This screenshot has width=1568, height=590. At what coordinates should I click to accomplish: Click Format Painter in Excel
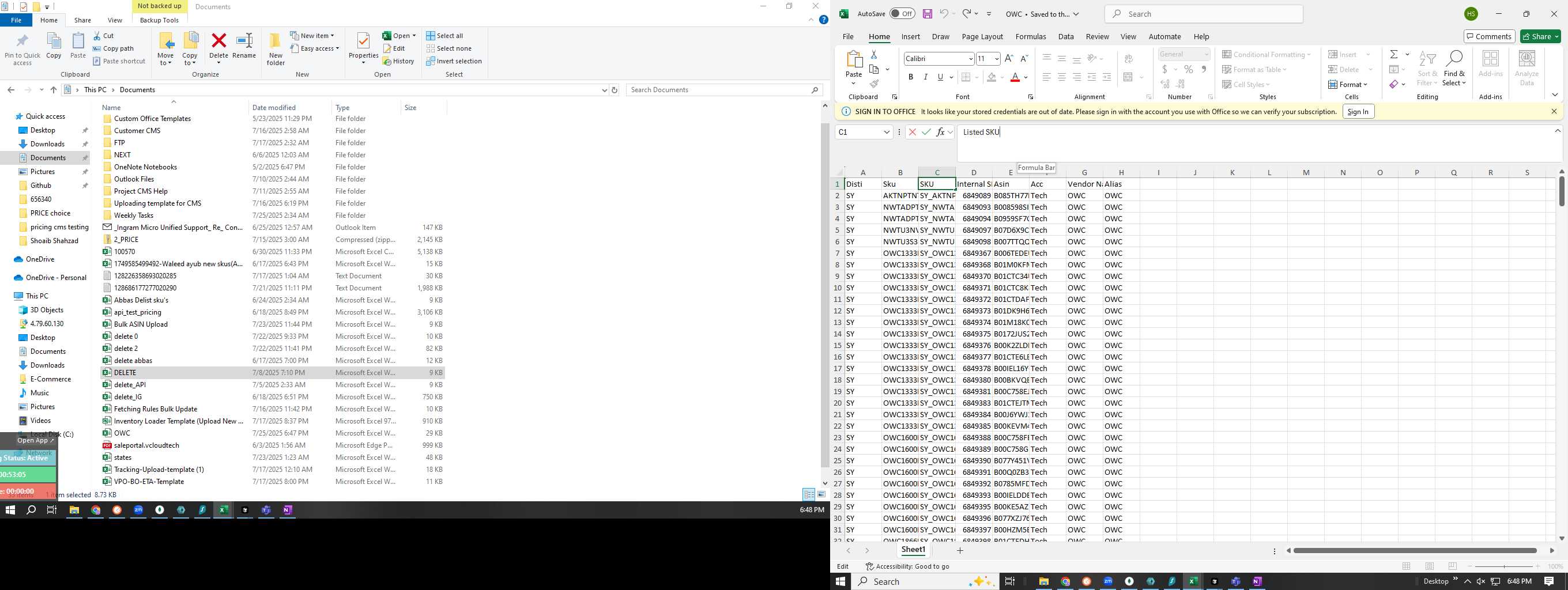[874, 84]
